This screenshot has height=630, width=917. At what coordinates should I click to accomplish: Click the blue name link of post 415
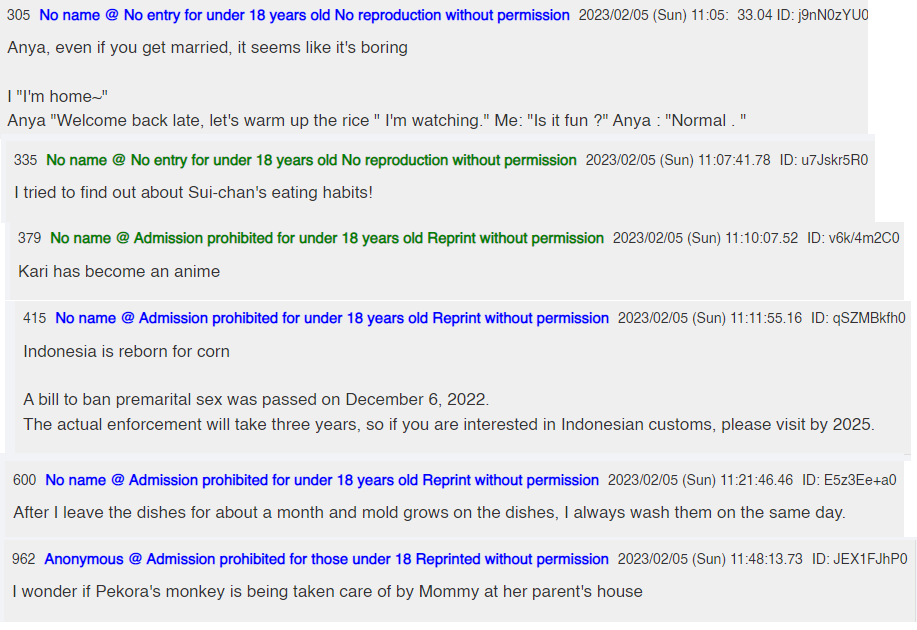(332, 318)
